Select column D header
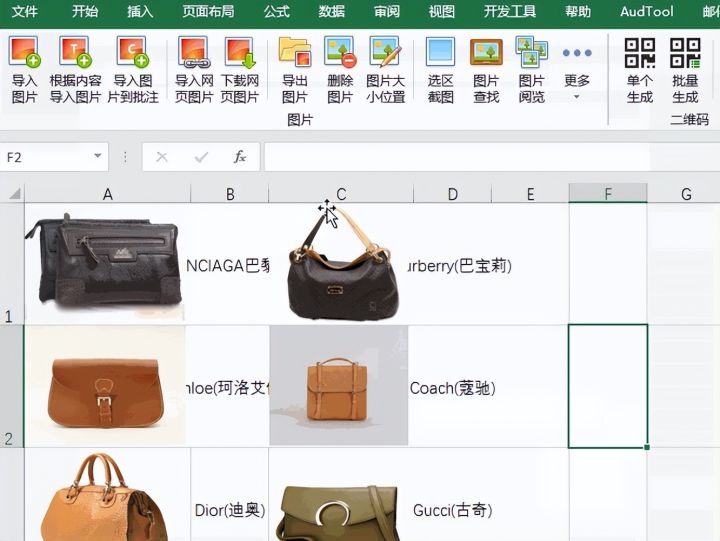720x541 pixels. (x=453, y=194)
